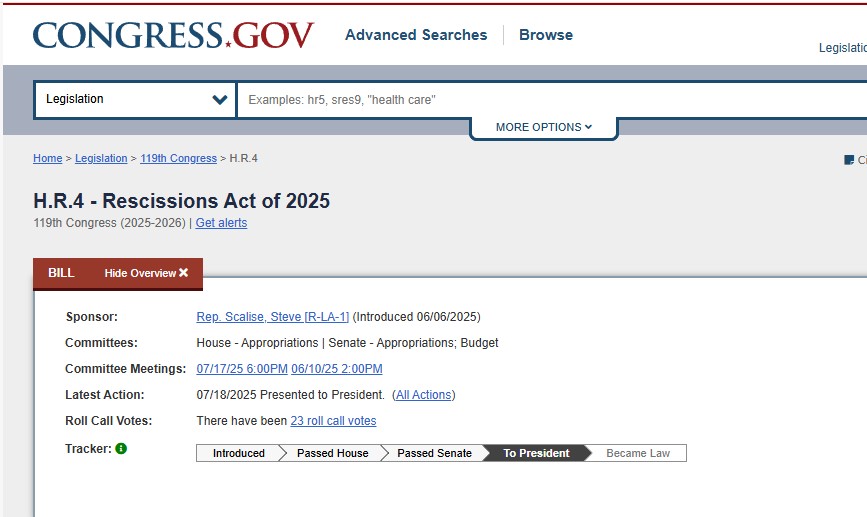Screen dimensions: 867x517
Task: Open the 23 roll call votes link
Action: click(333, 421)
